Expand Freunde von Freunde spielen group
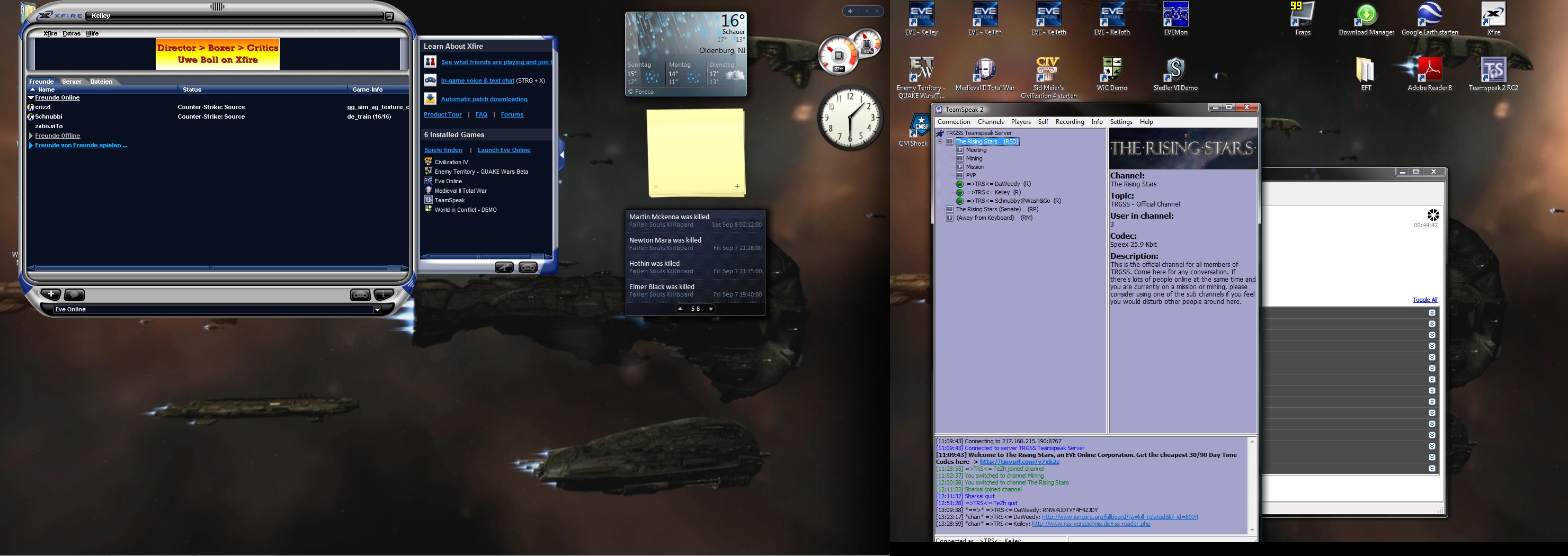 coord(31,146)
